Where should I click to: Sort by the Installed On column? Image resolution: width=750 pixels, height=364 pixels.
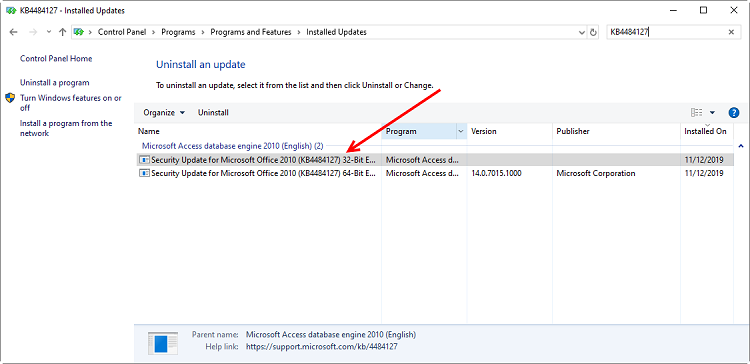706,131
